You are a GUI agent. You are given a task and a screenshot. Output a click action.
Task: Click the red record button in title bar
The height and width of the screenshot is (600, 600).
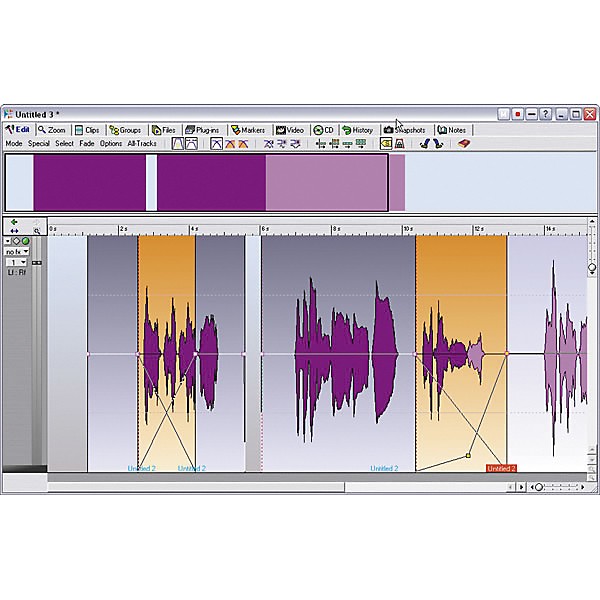[x=518, y=114]
